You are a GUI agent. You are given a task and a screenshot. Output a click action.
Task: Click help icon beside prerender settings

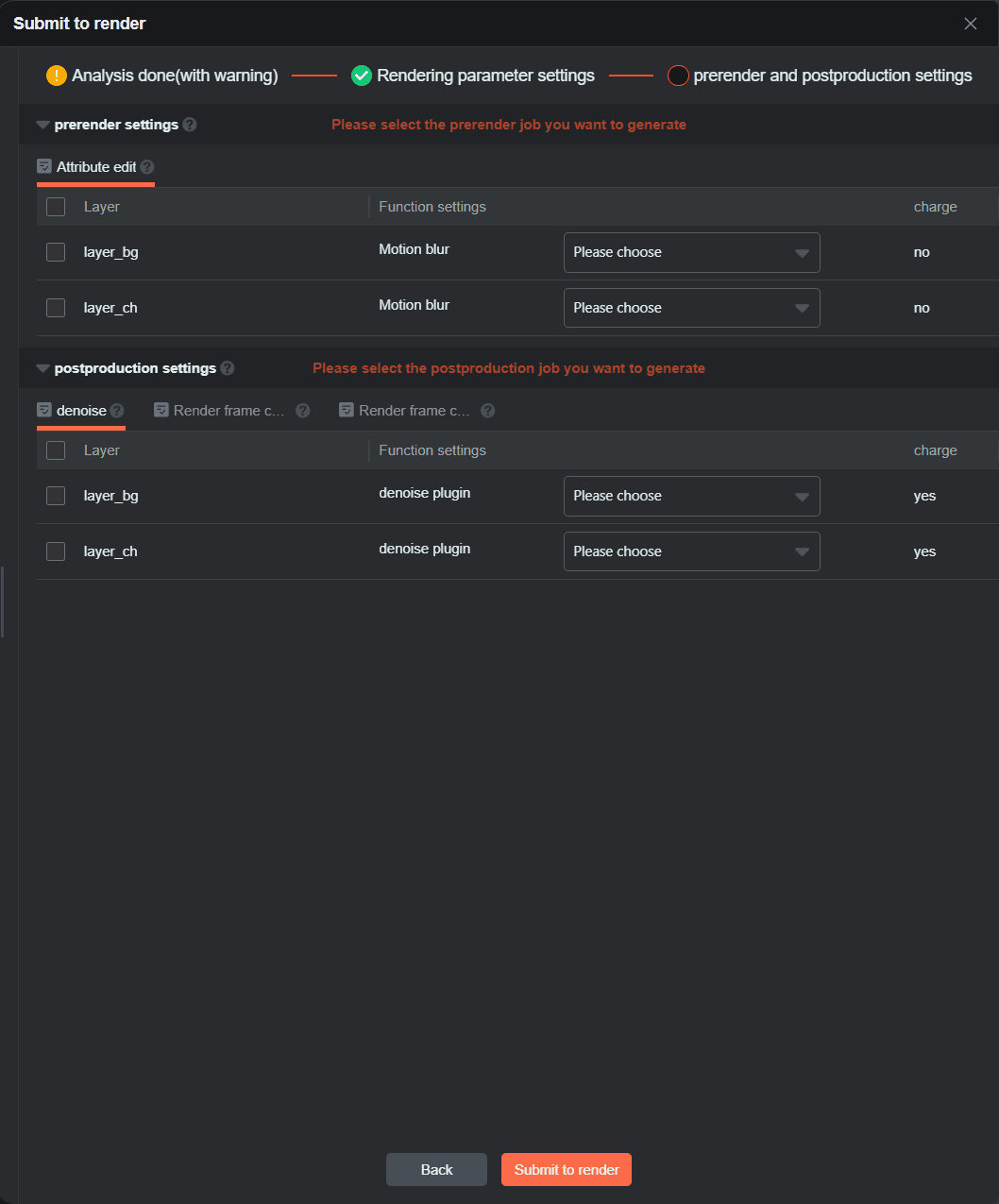pyautogui.click(x=190, y=125)
